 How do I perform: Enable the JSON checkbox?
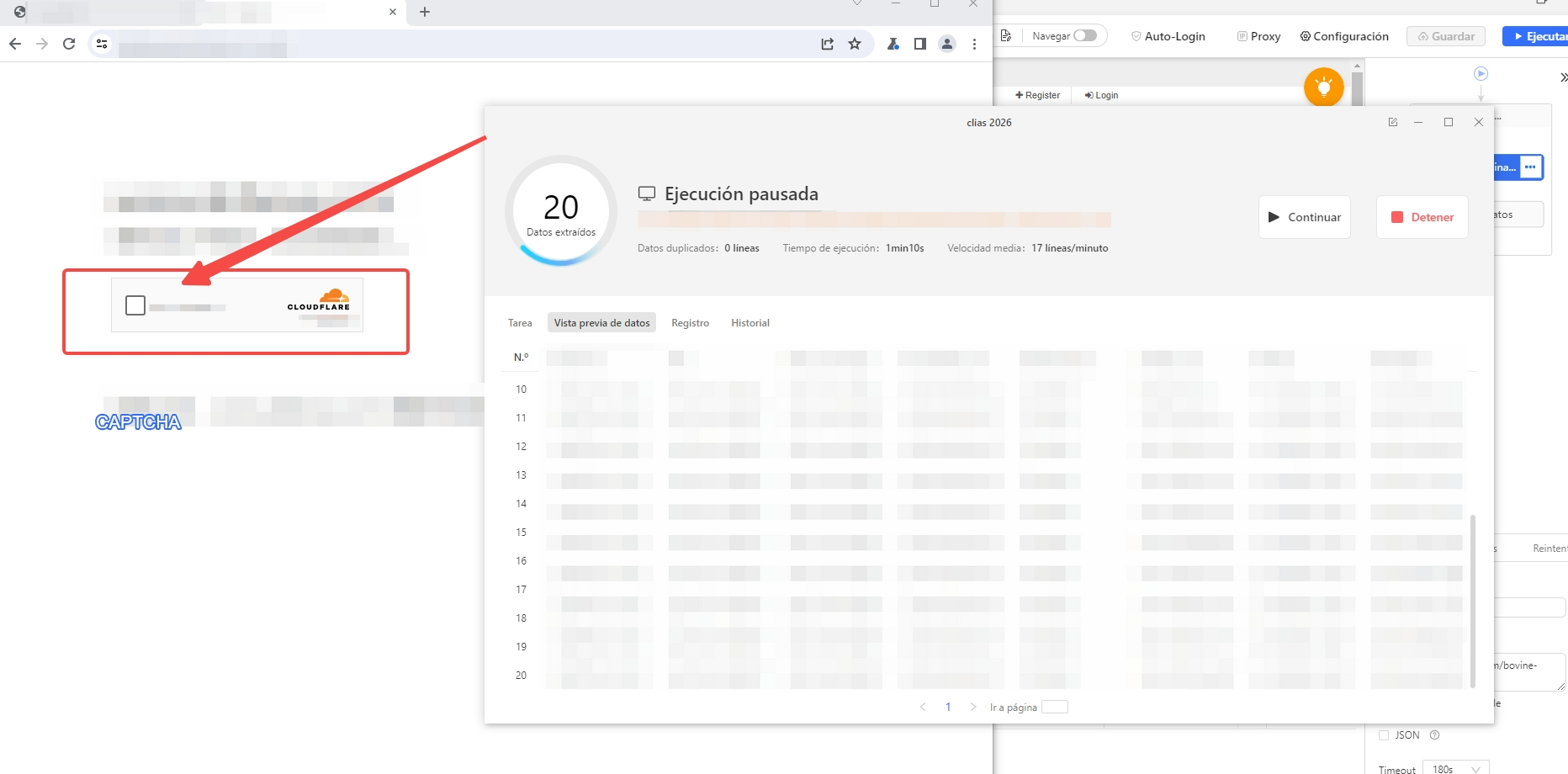[1384, 735]
